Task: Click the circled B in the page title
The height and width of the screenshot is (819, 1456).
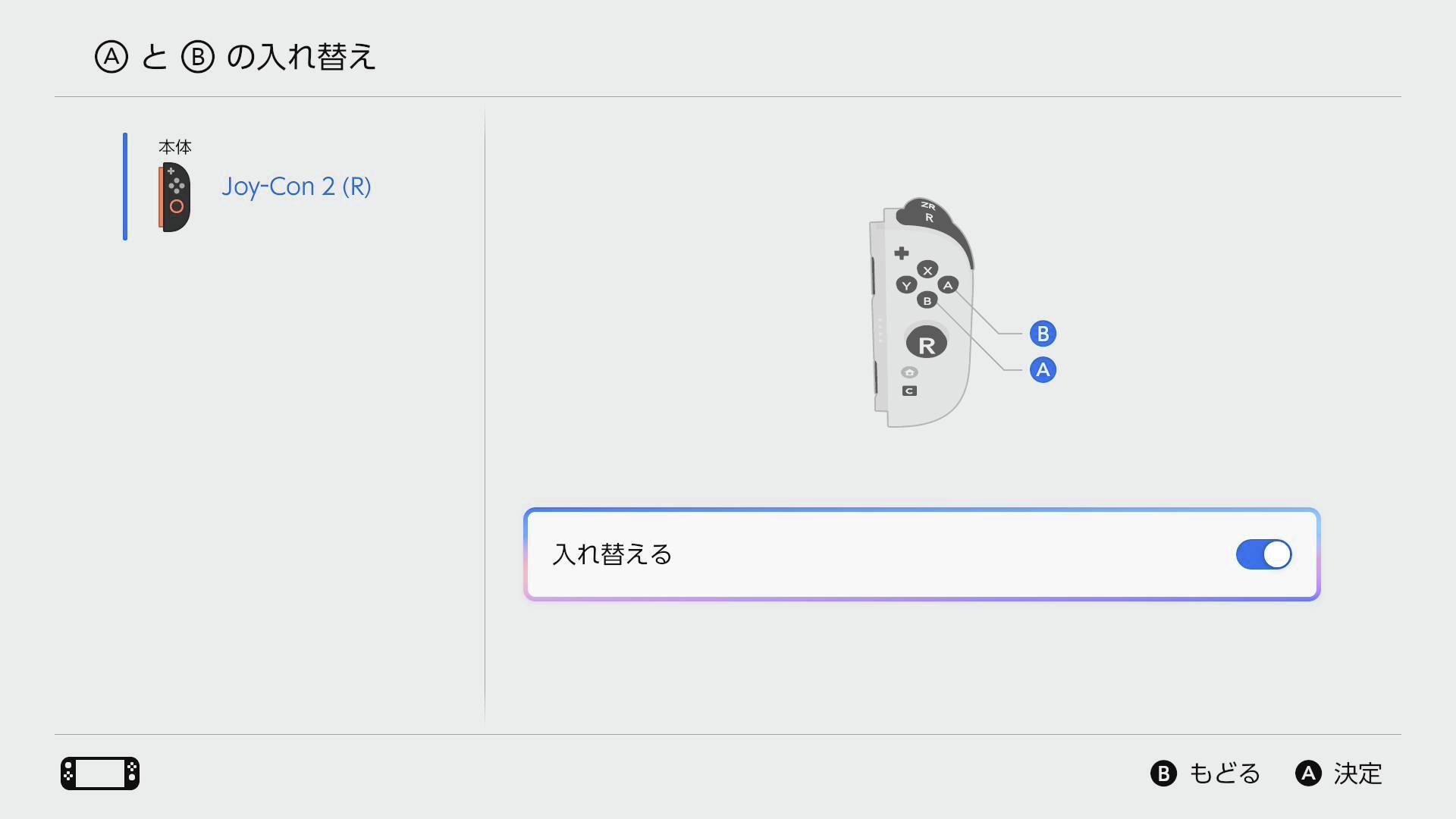Action: [197, 57]
